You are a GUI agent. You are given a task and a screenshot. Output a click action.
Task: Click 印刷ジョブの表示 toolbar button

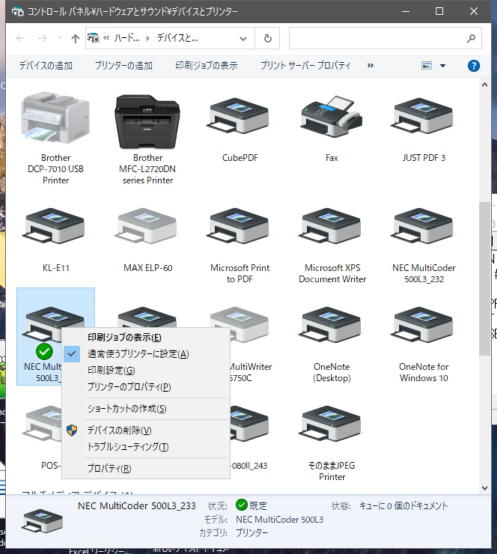206,66
